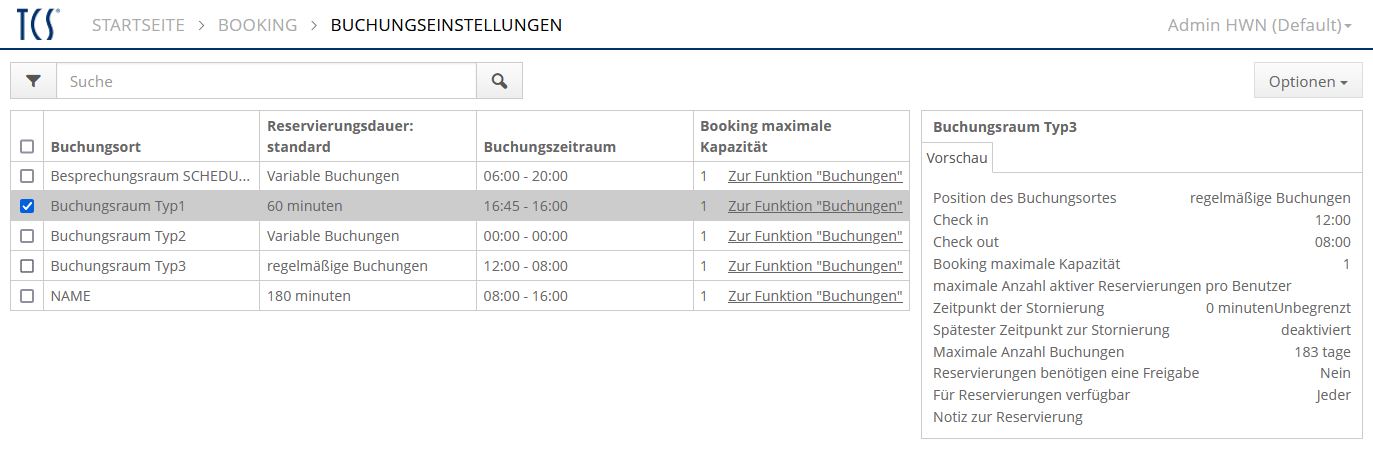Image resolution: width=1373 pixels, height=449 pixels.
Task: Click the TCS logo icon
Action: point(38,24)
